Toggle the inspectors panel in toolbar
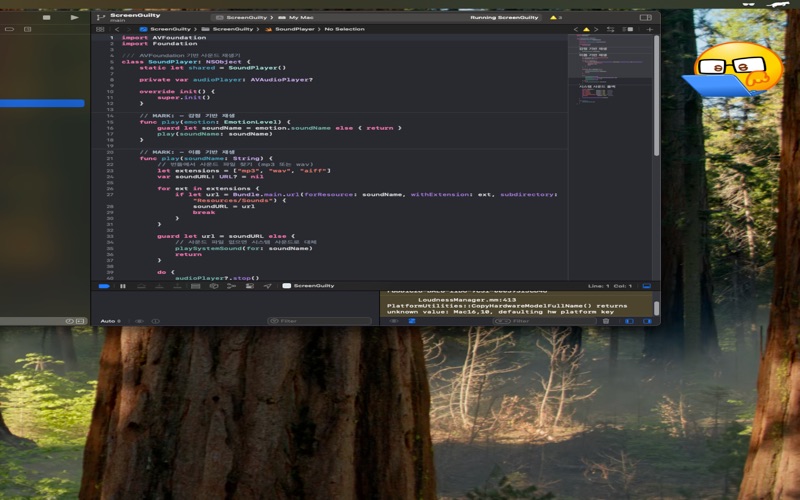The width and height of the screenshot is (800, 500). pos(645,17)
